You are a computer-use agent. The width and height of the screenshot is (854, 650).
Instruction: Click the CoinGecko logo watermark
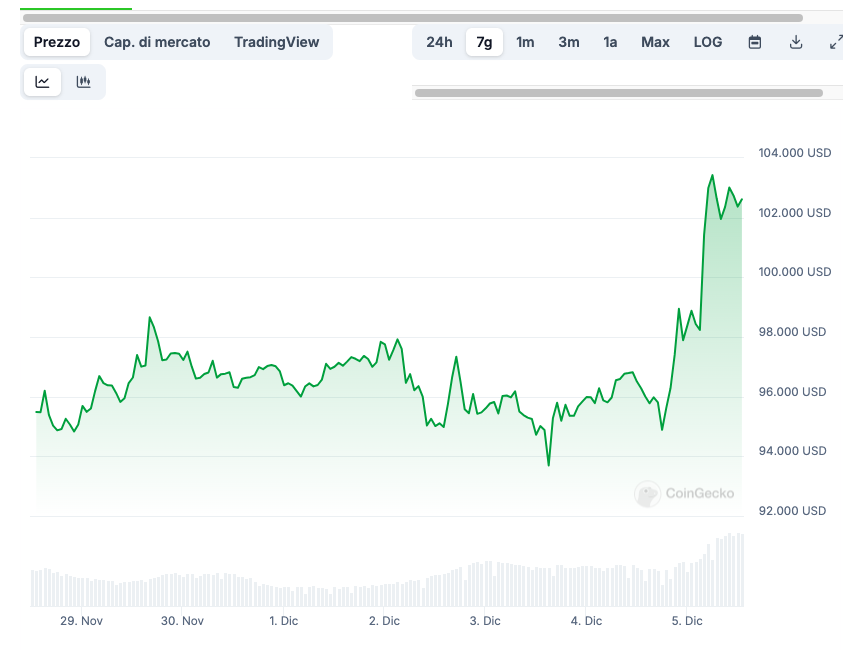pyautogui.click(x=685, y=493)
